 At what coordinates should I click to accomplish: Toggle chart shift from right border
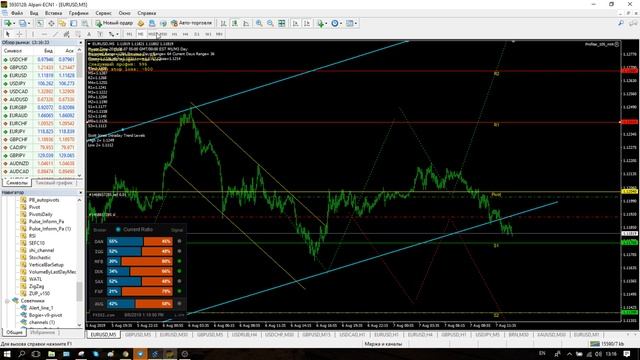click(307, 23)
